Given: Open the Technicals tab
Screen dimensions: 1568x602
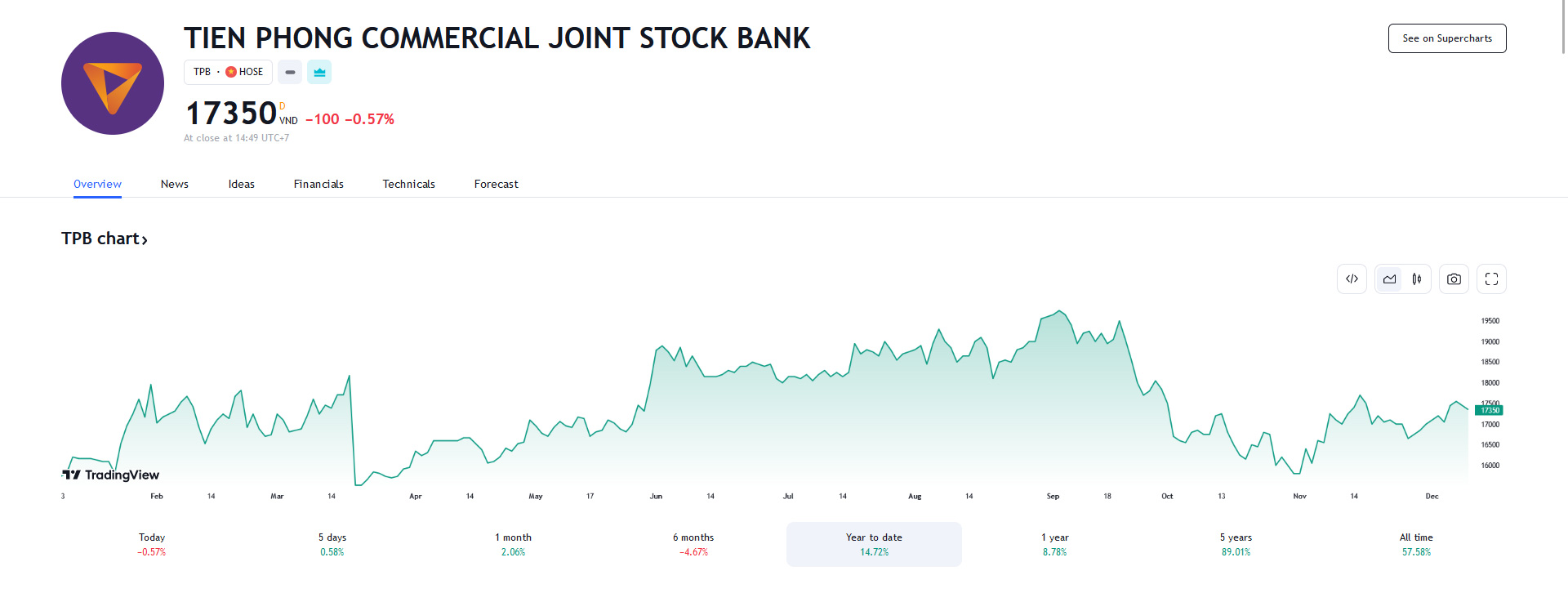Looking at the screenshot, I should (408, 184).
